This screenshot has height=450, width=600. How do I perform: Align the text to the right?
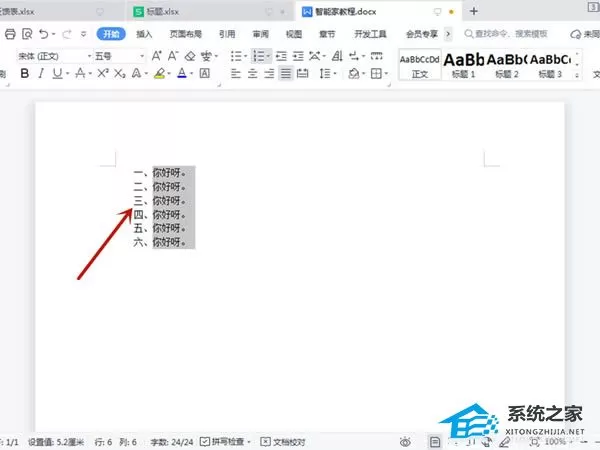coord(269,73)
